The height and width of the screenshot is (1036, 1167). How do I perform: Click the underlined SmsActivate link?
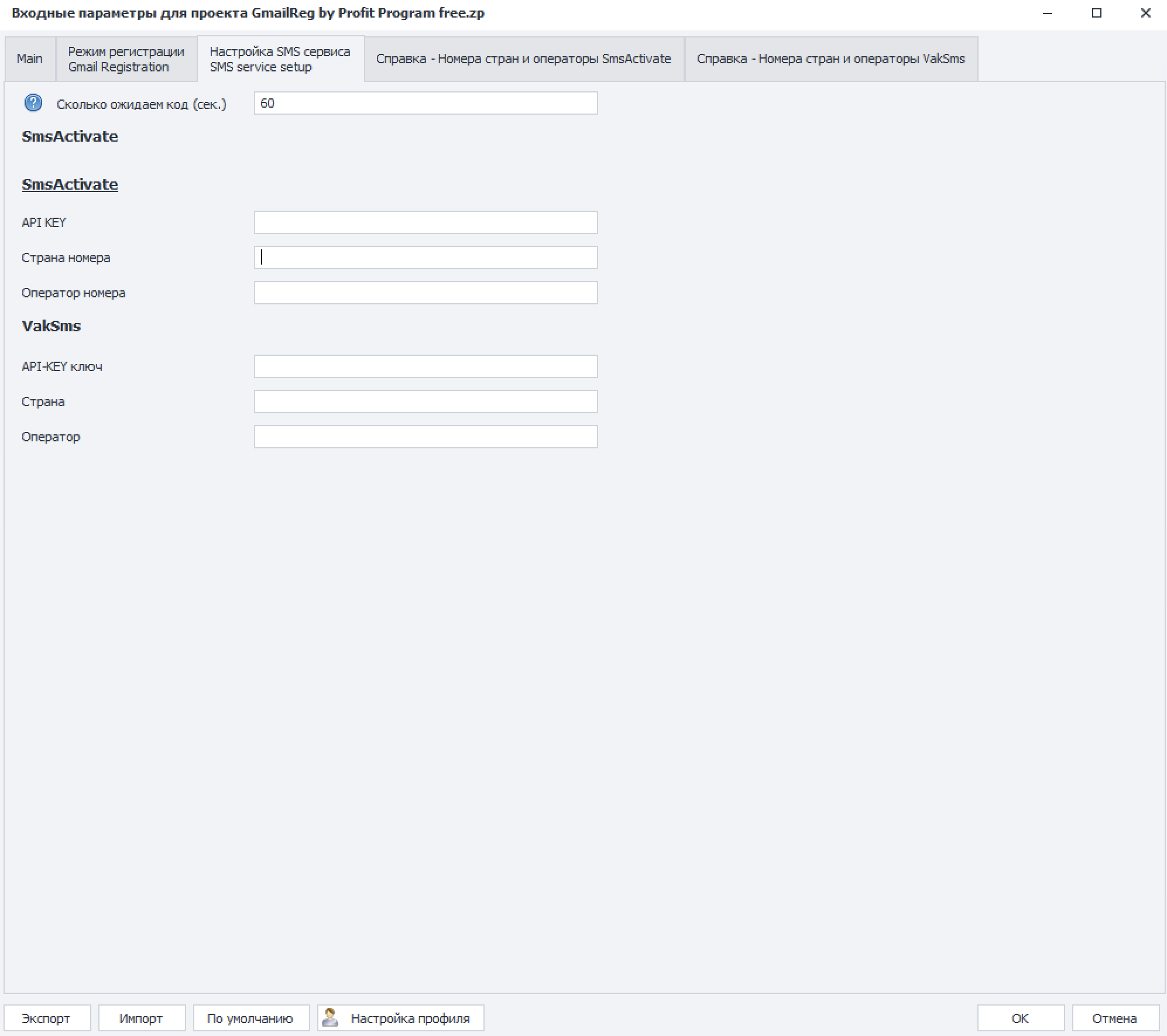tap(70, 184)
